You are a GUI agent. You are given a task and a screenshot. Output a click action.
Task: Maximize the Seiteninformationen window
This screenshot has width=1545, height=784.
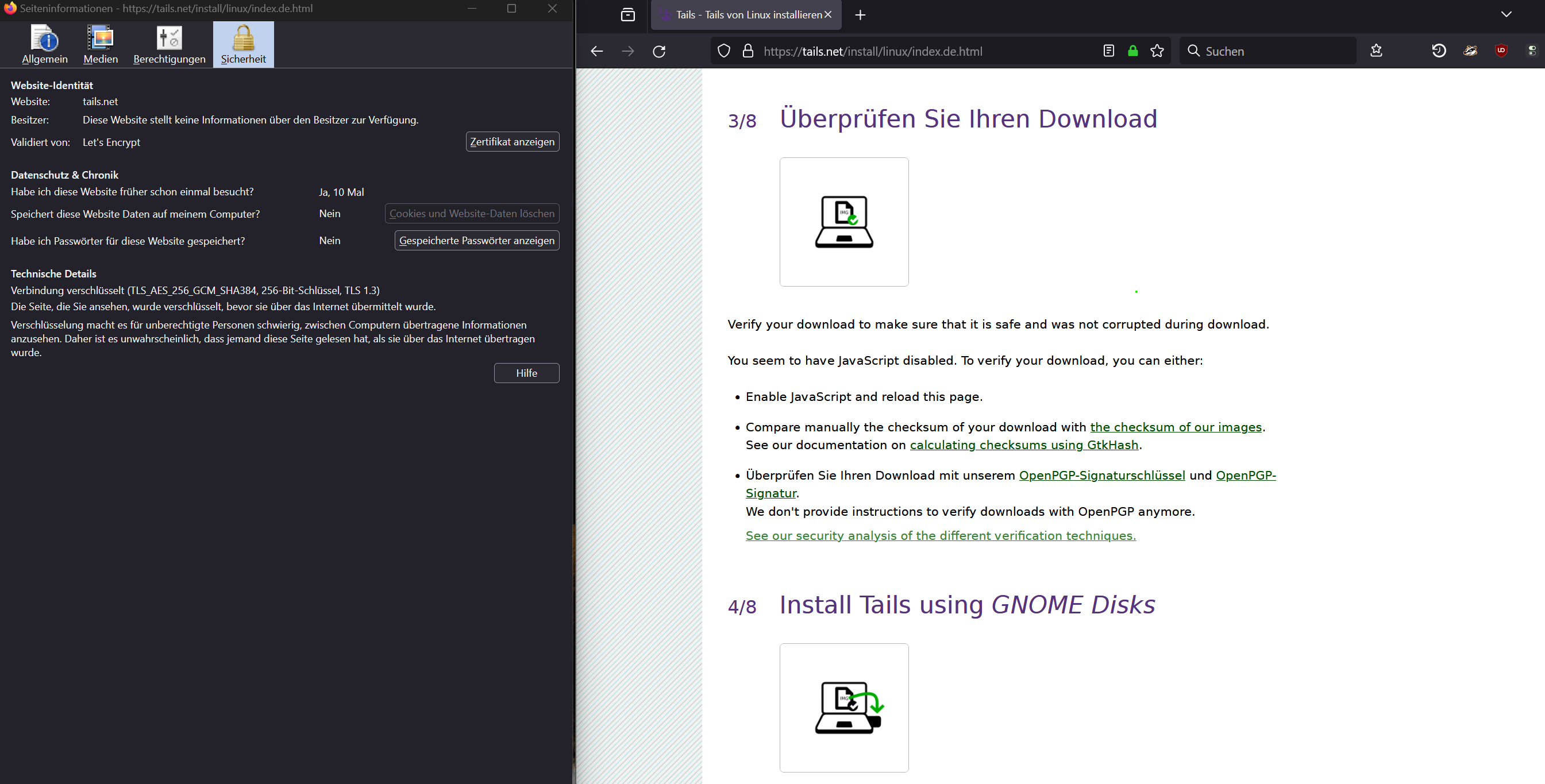coord(511,9)
